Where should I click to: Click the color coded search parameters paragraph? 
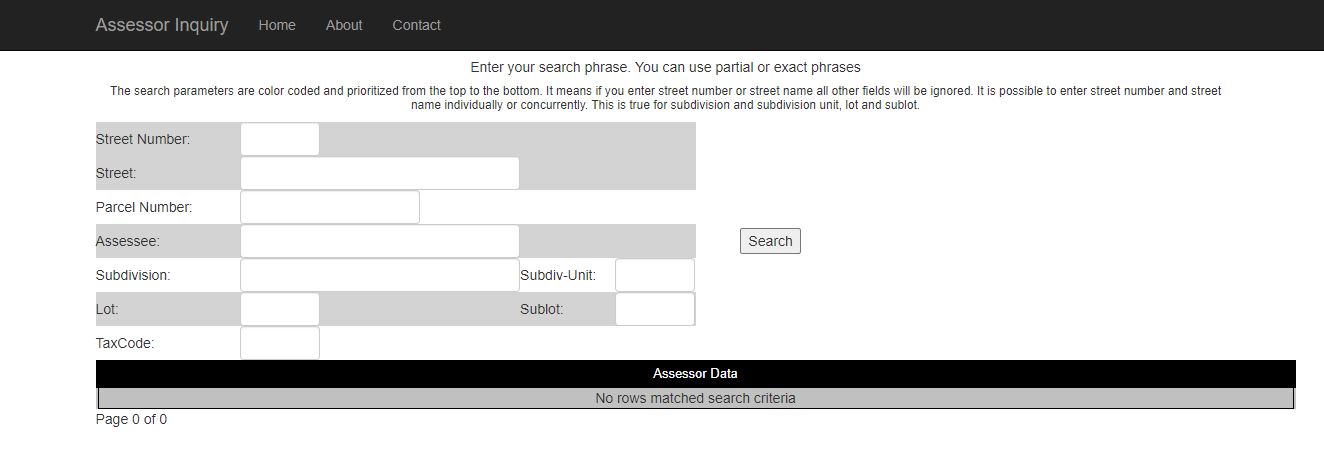(665, 97)
